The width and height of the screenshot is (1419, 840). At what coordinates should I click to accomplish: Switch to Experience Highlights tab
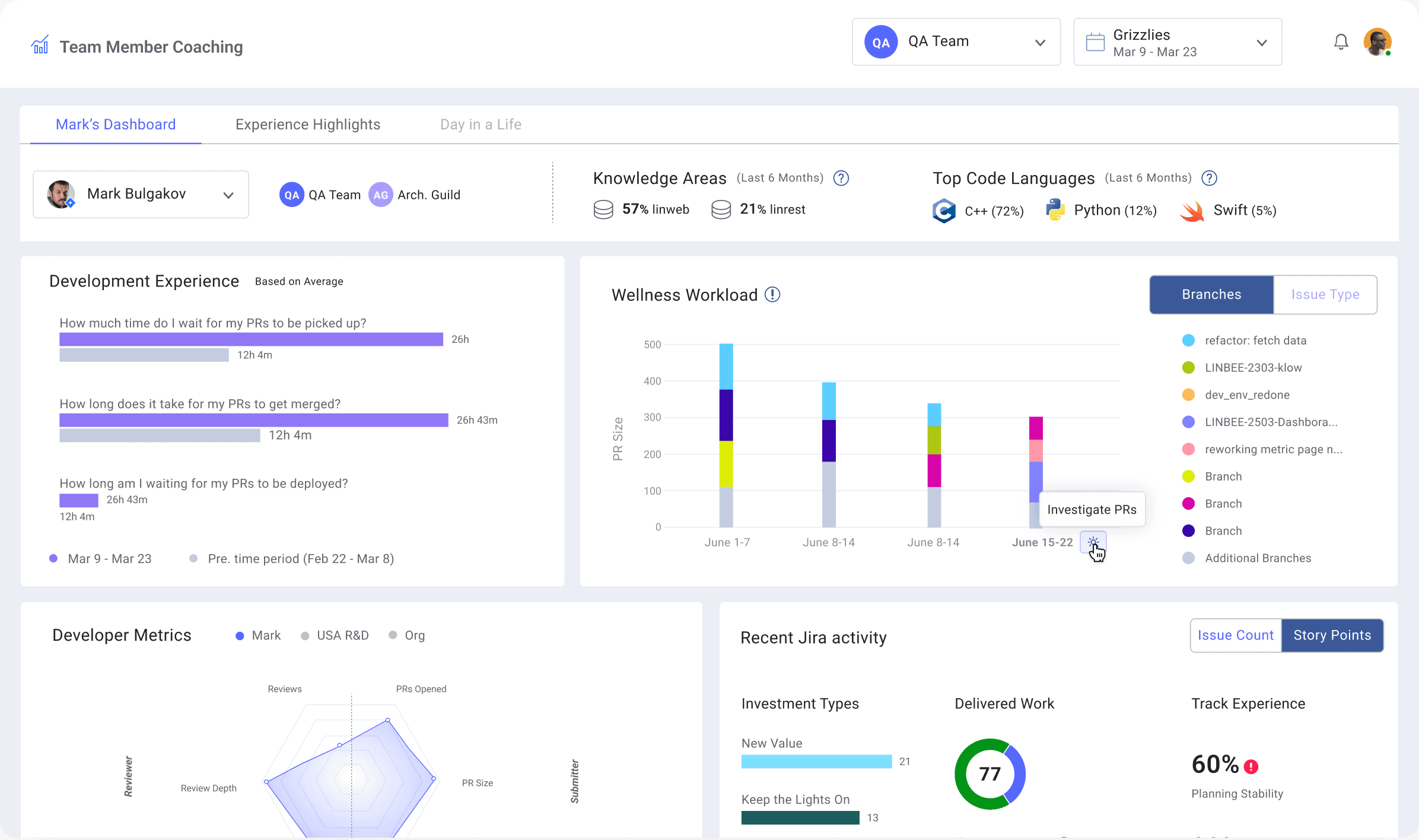[307, 124]
